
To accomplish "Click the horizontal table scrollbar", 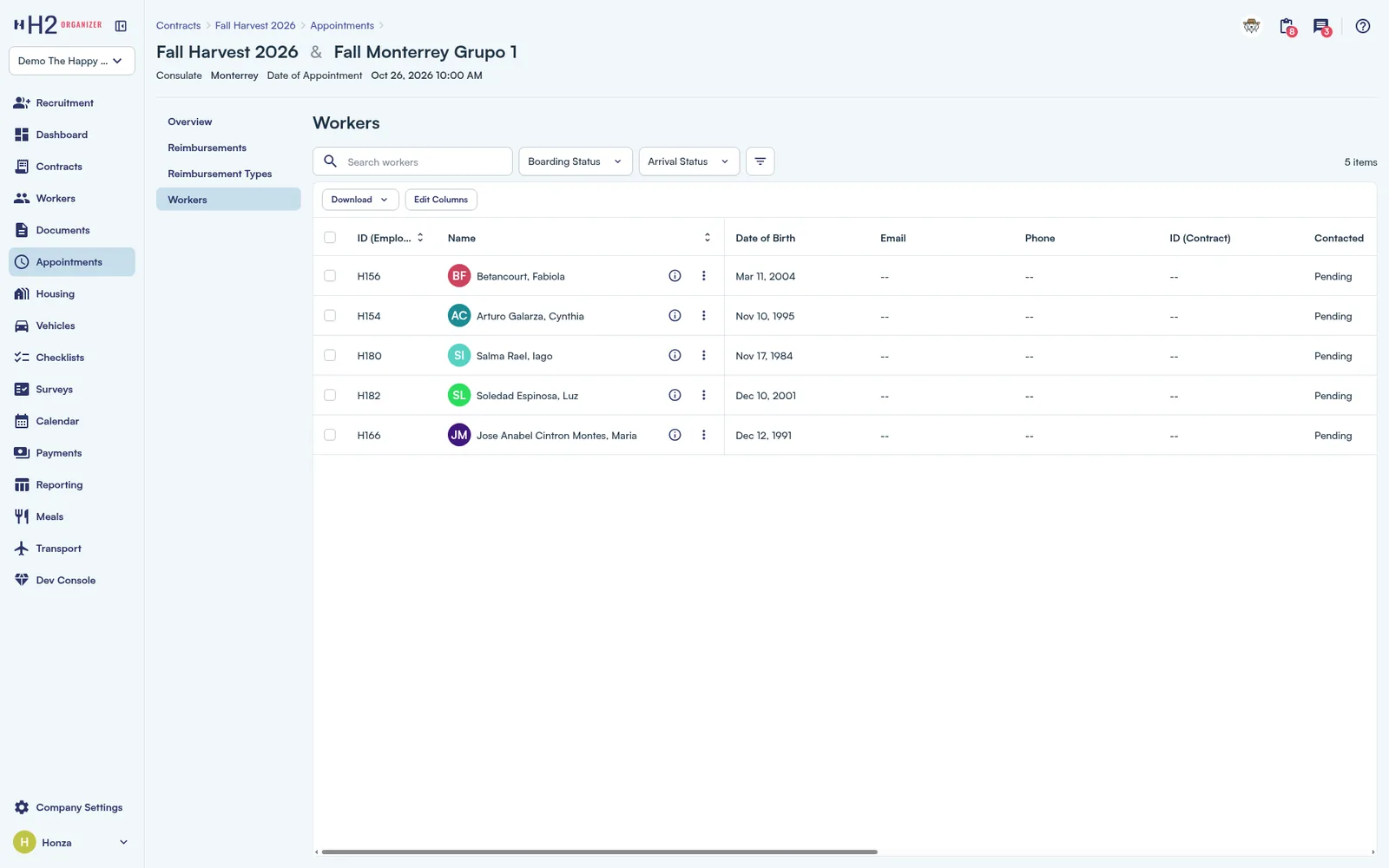I will point(599,852).
